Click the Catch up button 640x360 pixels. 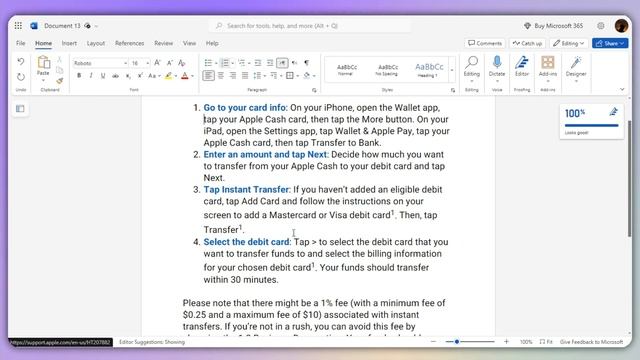(527, 43)
